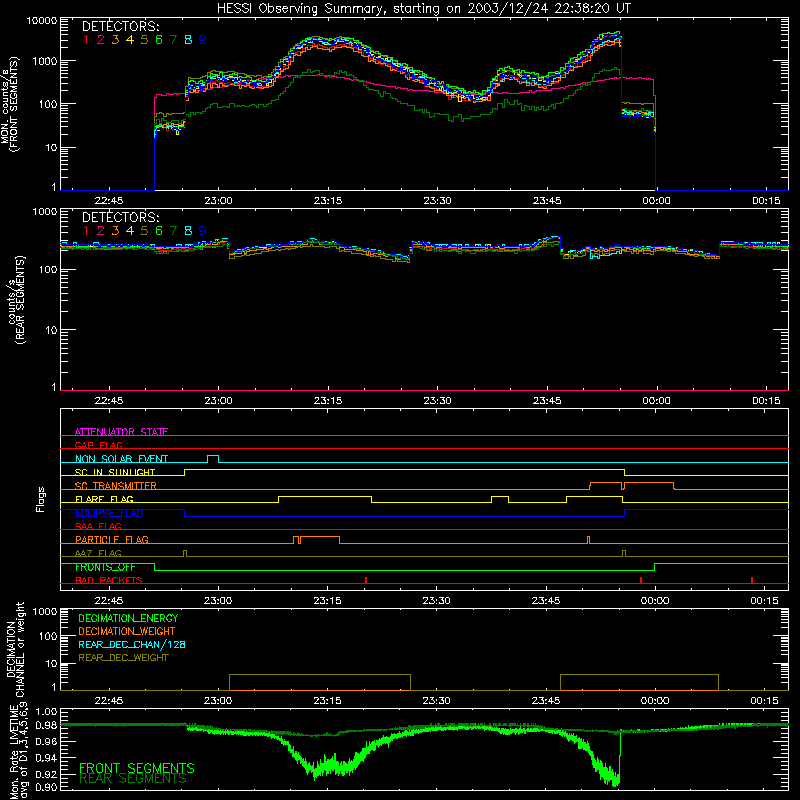Image resolution: width=800 pixels, height=800 pixels.
Task: Select the AAZ_FLAG label
Action: pos(98,553)
